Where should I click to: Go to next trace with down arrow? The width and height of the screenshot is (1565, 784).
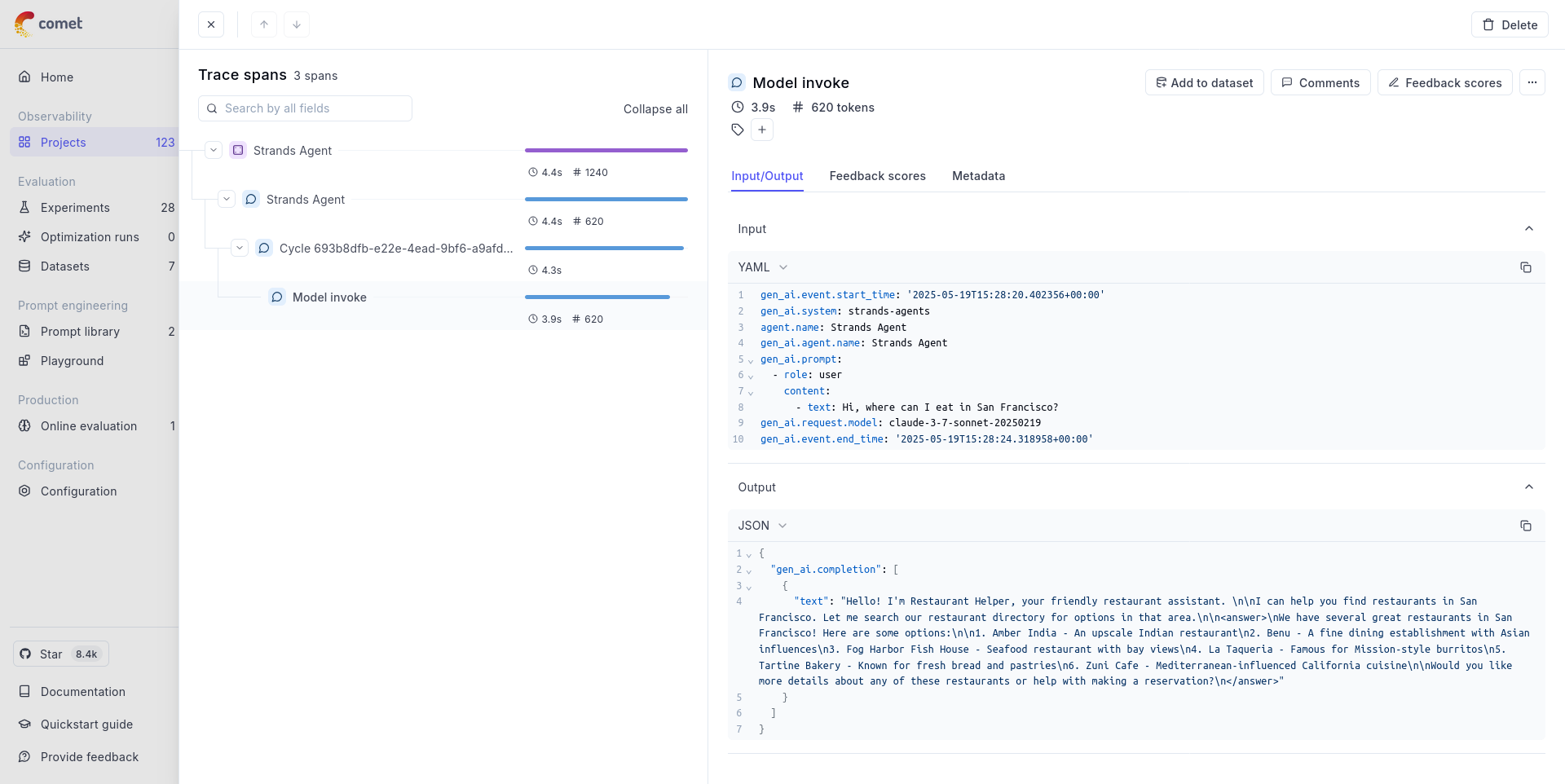tap(297, 24)
